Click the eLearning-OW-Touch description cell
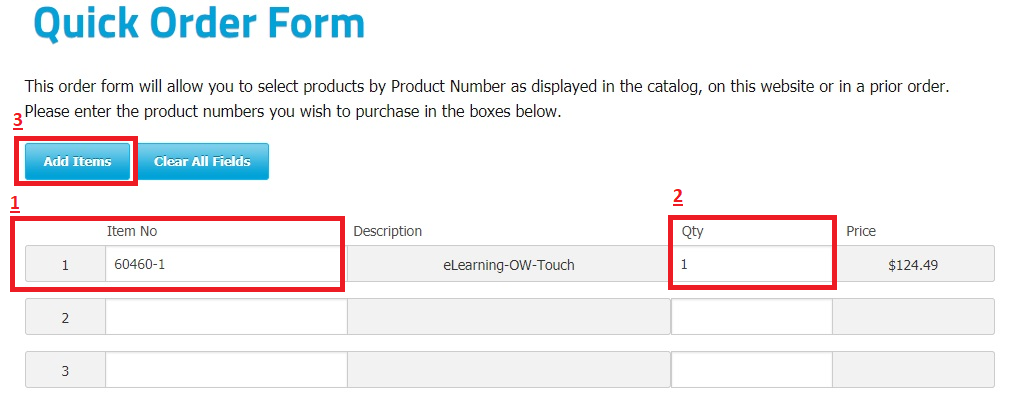 pos(508,265)
